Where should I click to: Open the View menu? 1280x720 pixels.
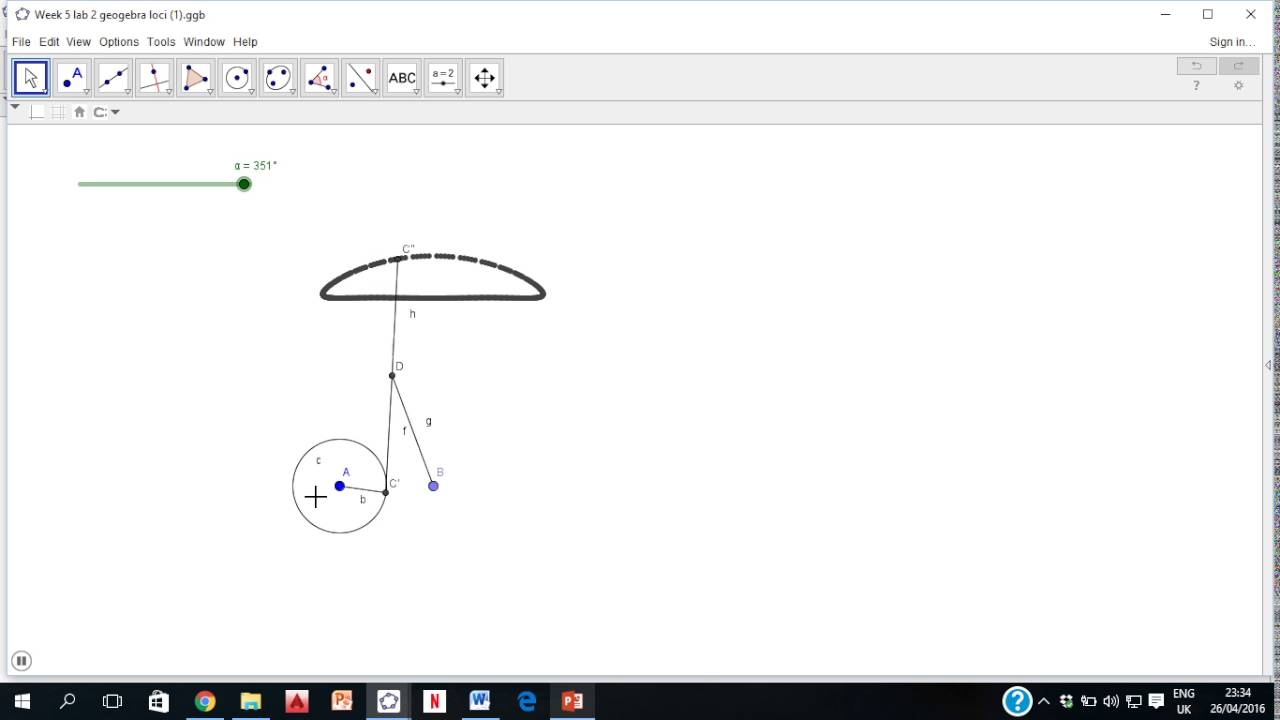click(78, 42)
